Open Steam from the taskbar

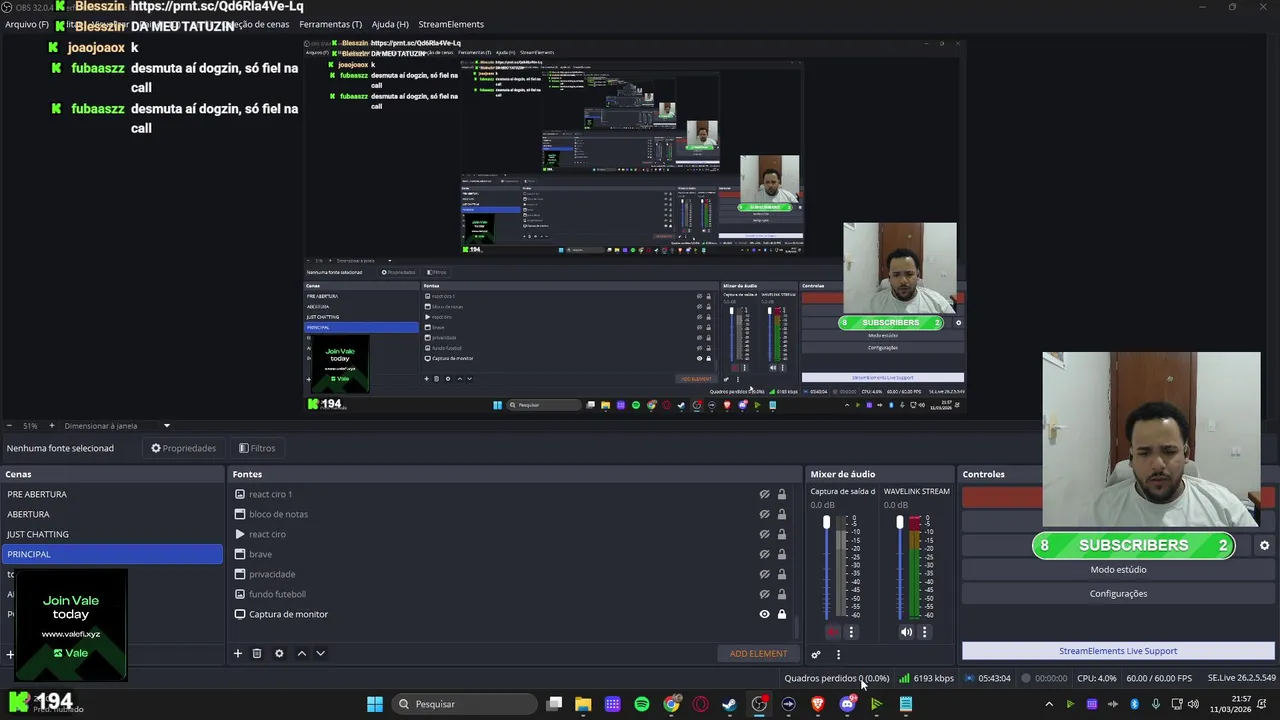pos(730,704)
